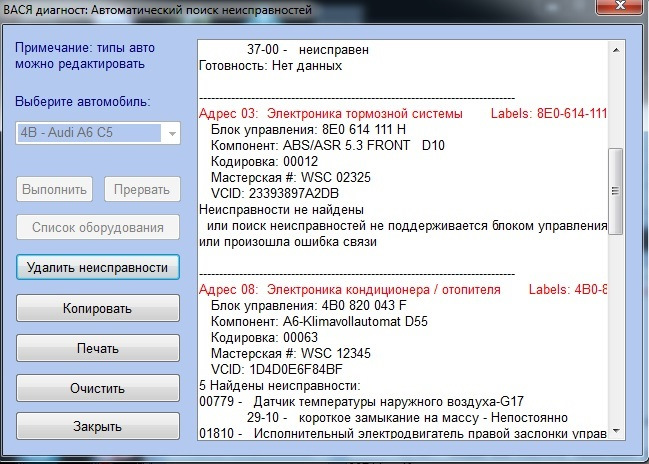Click the Копировать button

[x=98, y=308]
